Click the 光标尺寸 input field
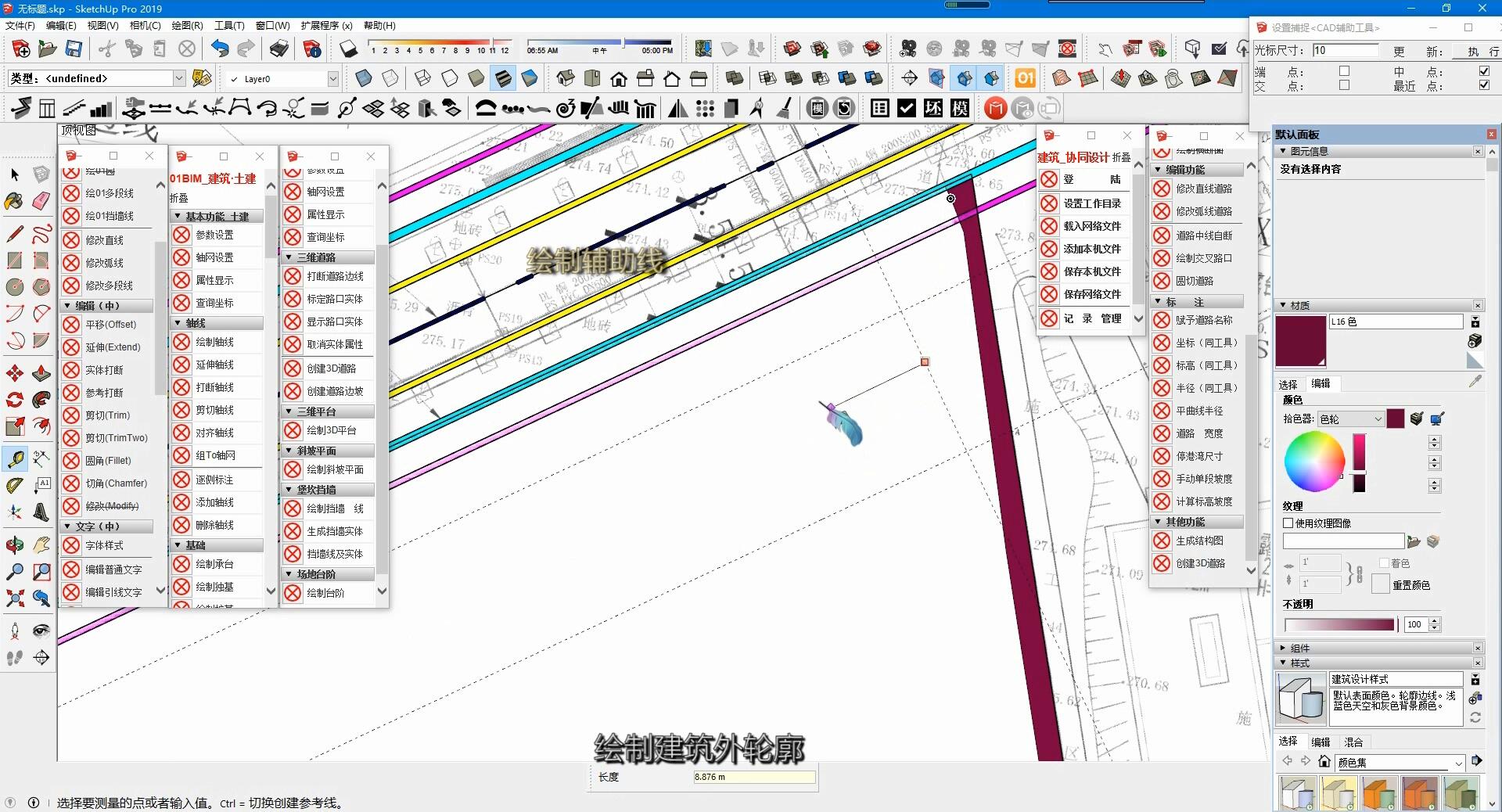 [x=1345, y=50]
